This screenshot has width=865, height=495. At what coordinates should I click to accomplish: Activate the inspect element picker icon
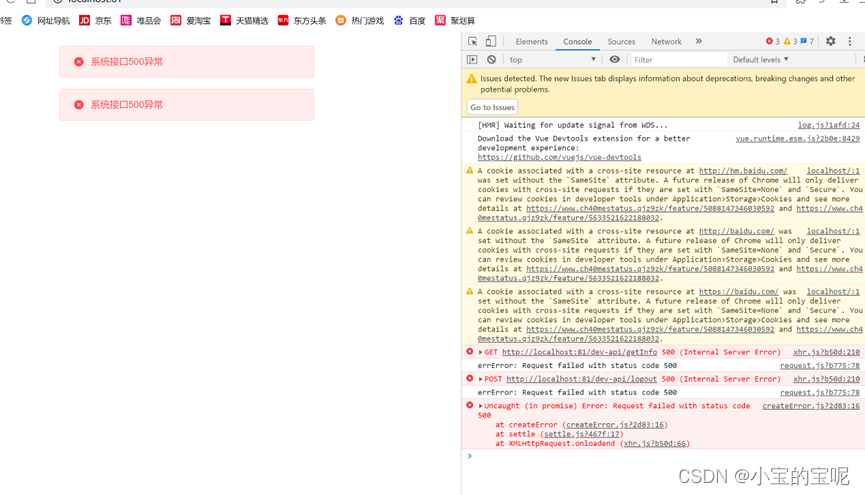click(473, 41)
